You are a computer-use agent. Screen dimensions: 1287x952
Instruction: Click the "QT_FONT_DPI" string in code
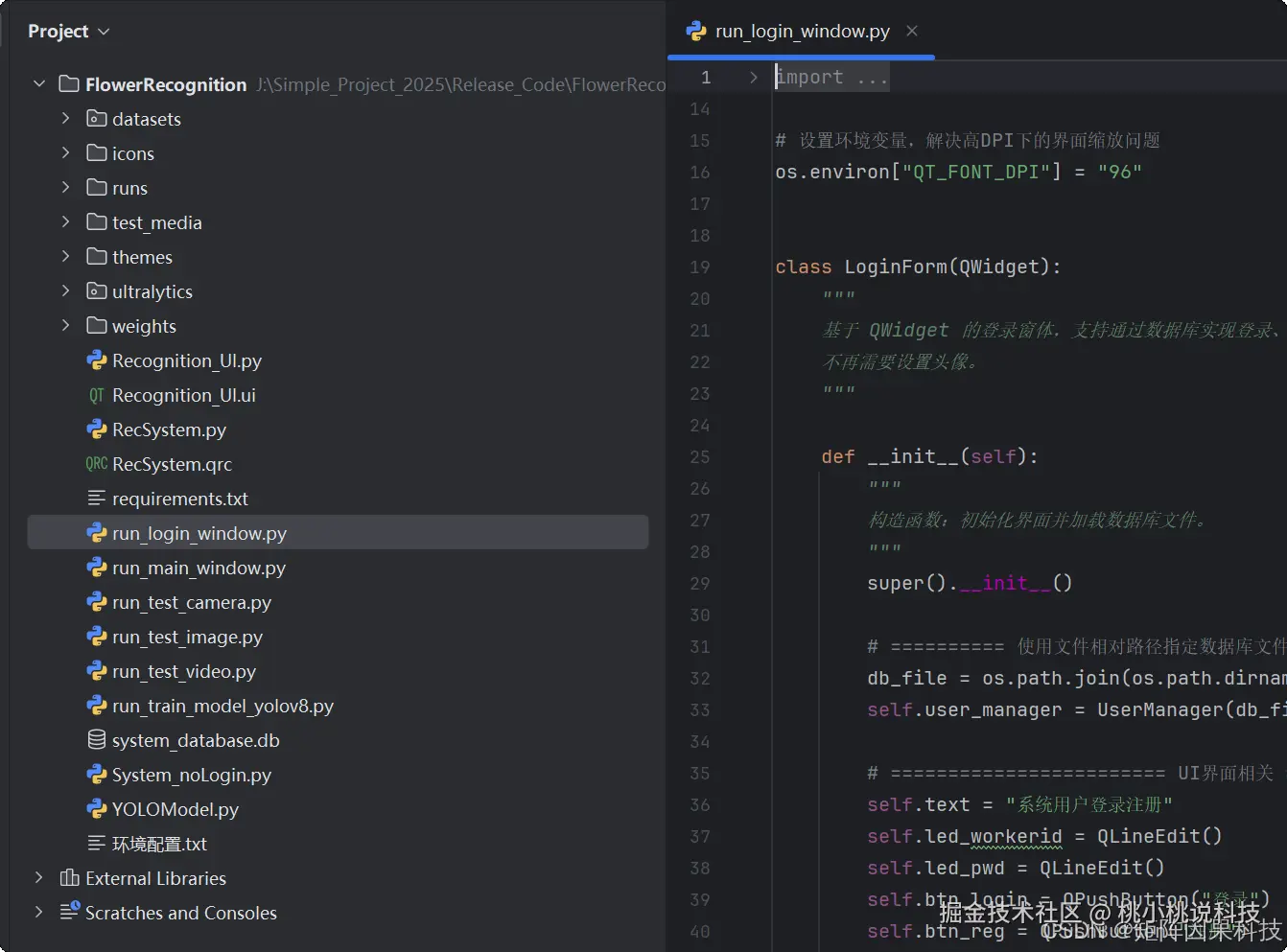pos(976,172)
